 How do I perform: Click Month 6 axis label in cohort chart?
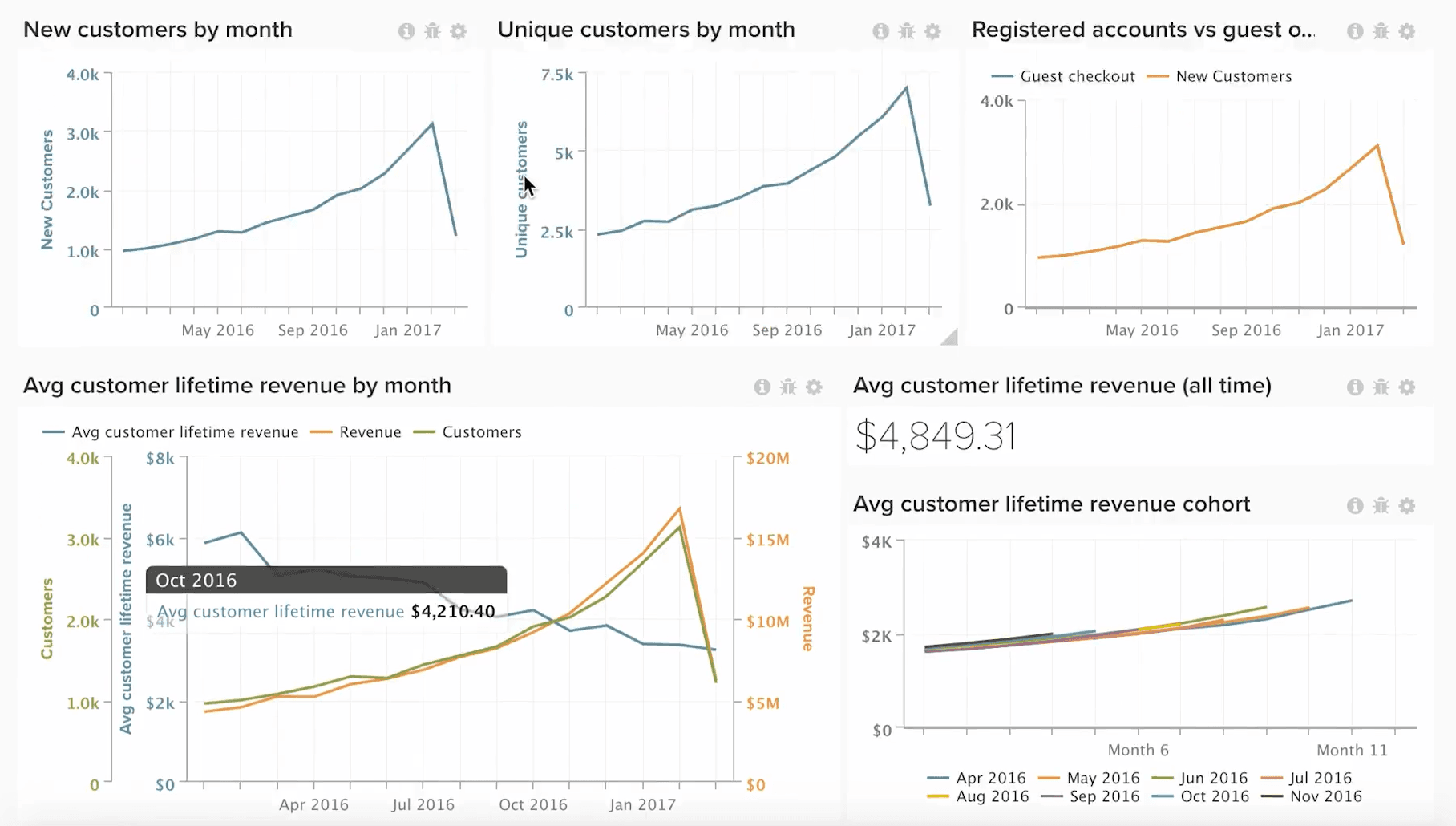1138,751
